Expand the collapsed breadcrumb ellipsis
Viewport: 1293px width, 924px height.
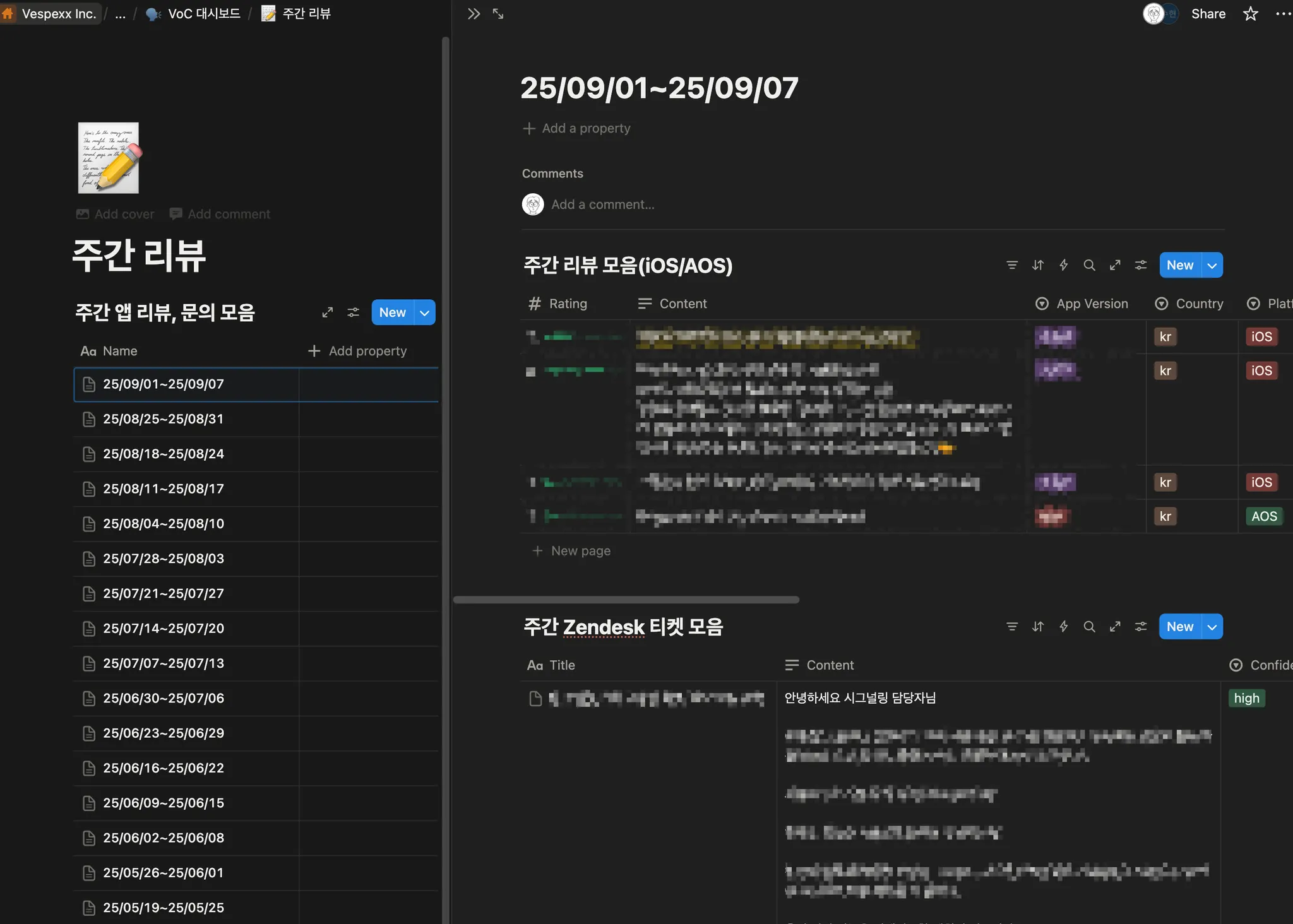tap(120, 14)
